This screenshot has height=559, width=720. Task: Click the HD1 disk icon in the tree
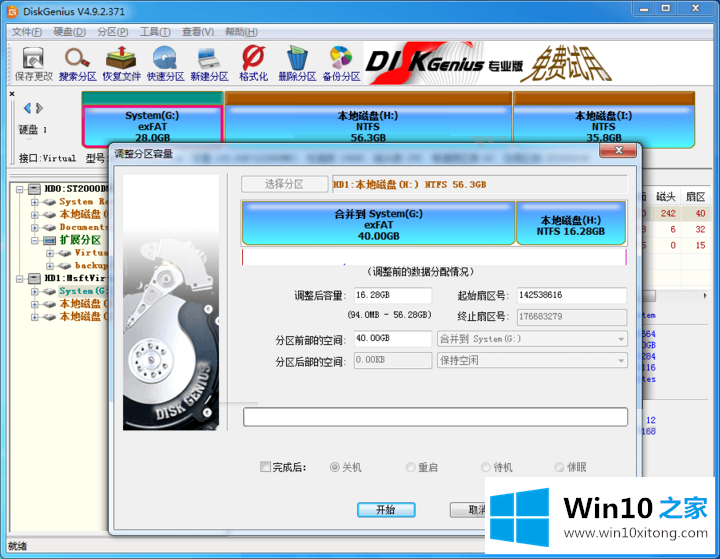[x=34, y=278]
